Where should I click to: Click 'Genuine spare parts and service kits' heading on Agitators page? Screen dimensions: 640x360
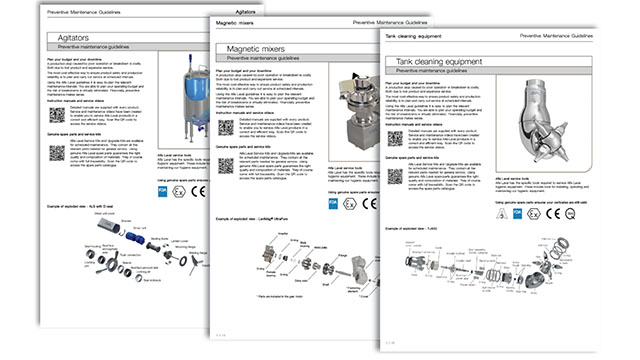pos(74,134)
